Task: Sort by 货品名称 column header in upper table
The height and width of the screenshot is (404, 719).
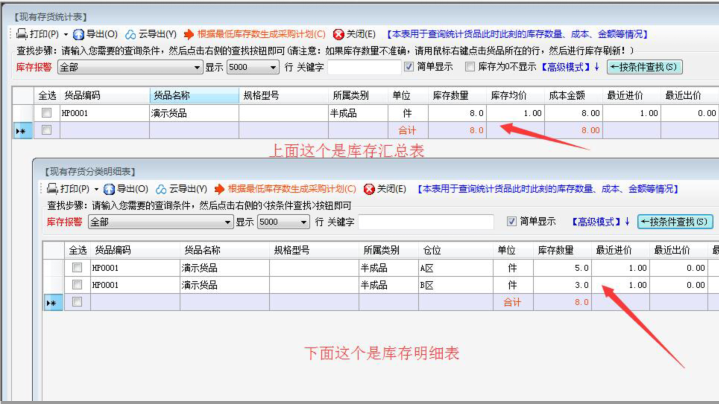Action: (x=170, y=96)
